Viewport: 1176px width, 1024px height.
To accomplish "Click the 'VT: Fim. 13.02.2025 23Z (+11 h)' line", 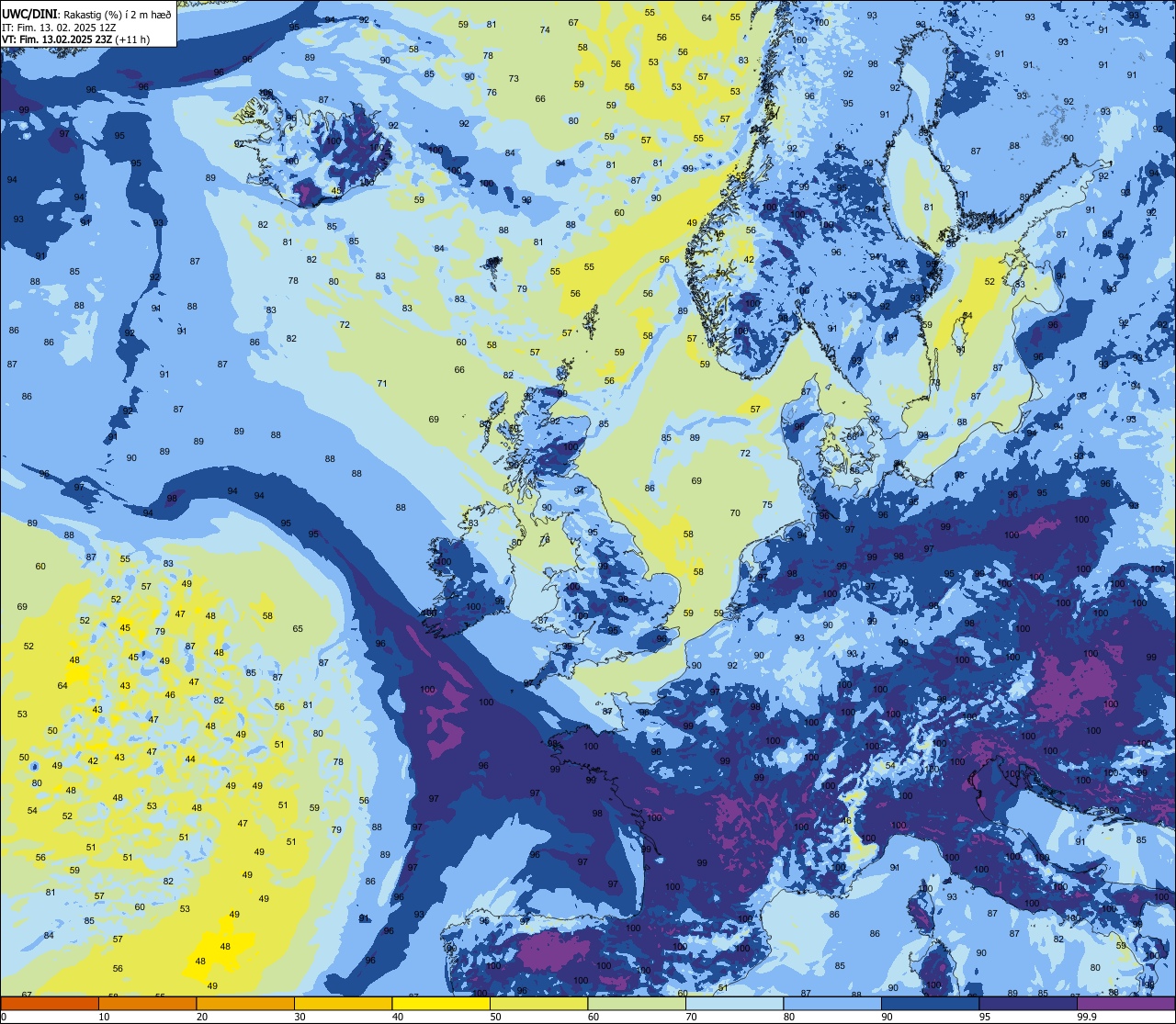I will pos(75,39).
